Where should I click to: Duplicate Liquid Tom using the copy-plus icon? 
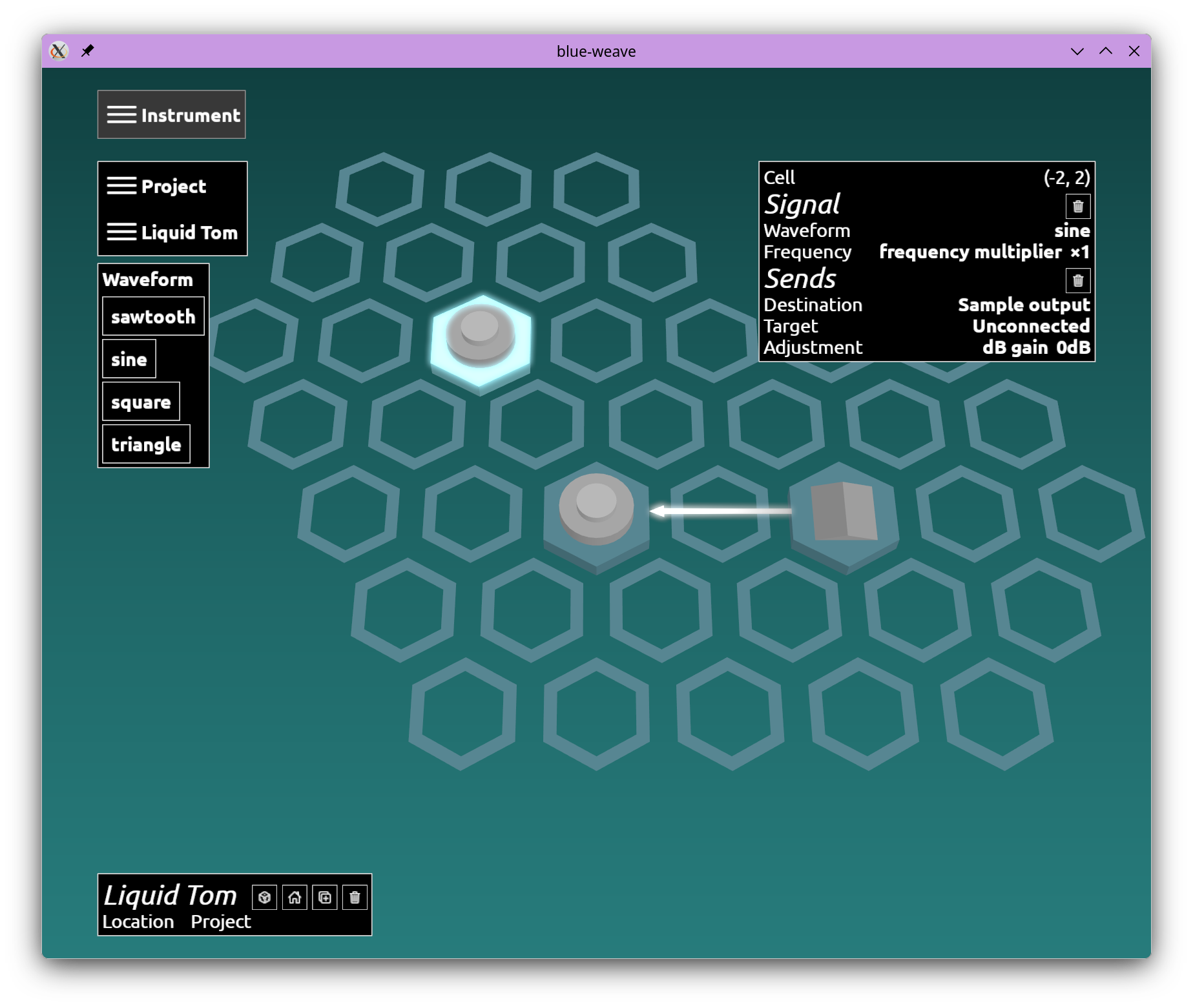(x=325, y=898)
